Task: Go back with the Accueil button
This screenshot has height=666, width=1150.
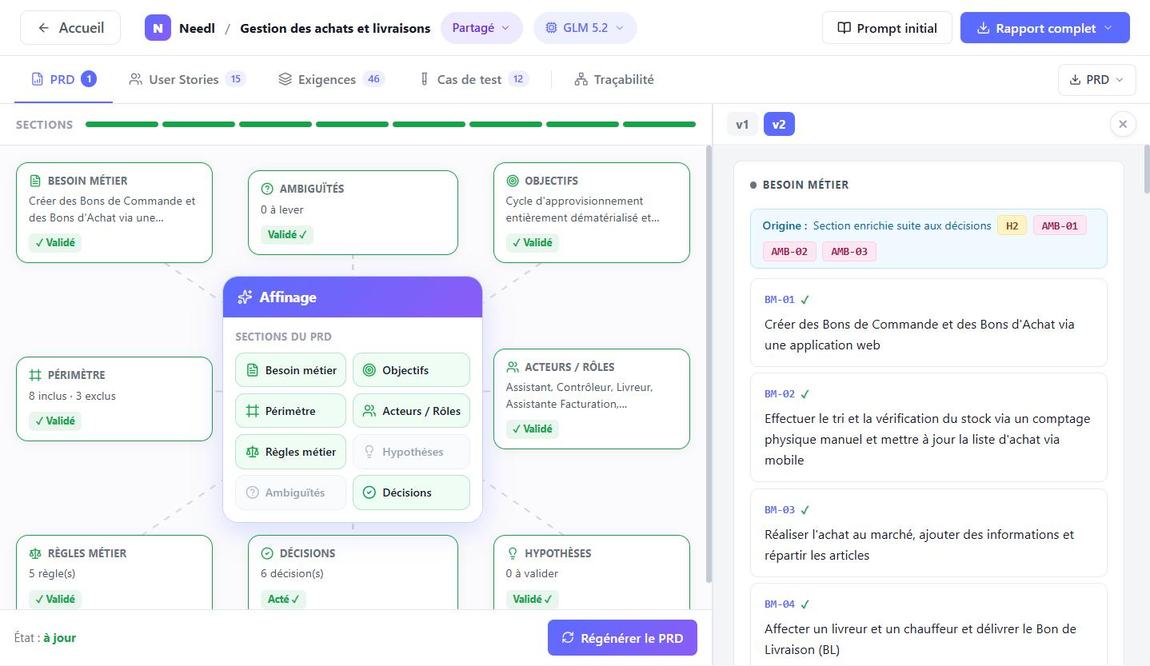Action: click(70, 28)
